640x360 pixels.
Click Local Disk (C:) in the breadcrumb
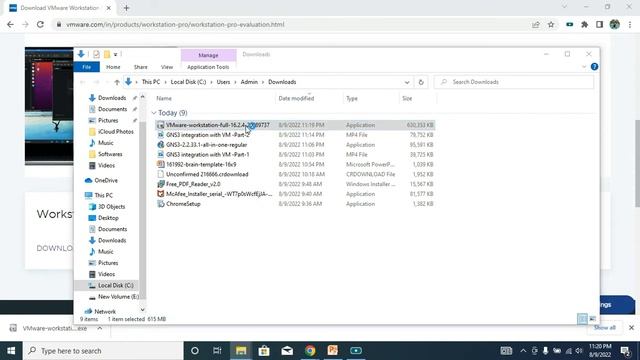pos(188,82)
